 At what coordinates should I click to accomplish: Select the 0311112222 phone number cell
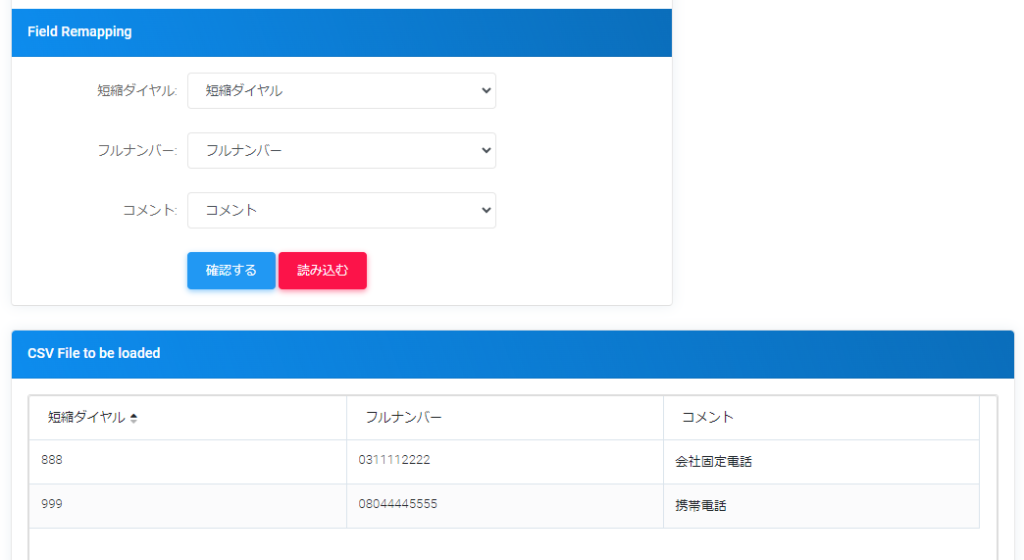tap(394, 460)
